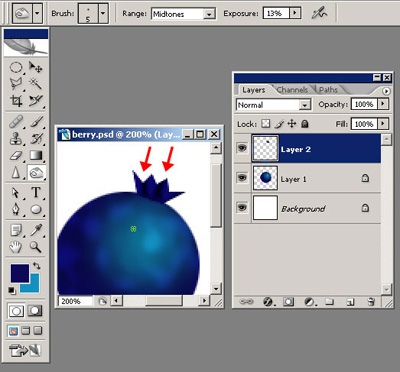
Task: Hide the Background layer eye
Action: (x=242, y=207)
